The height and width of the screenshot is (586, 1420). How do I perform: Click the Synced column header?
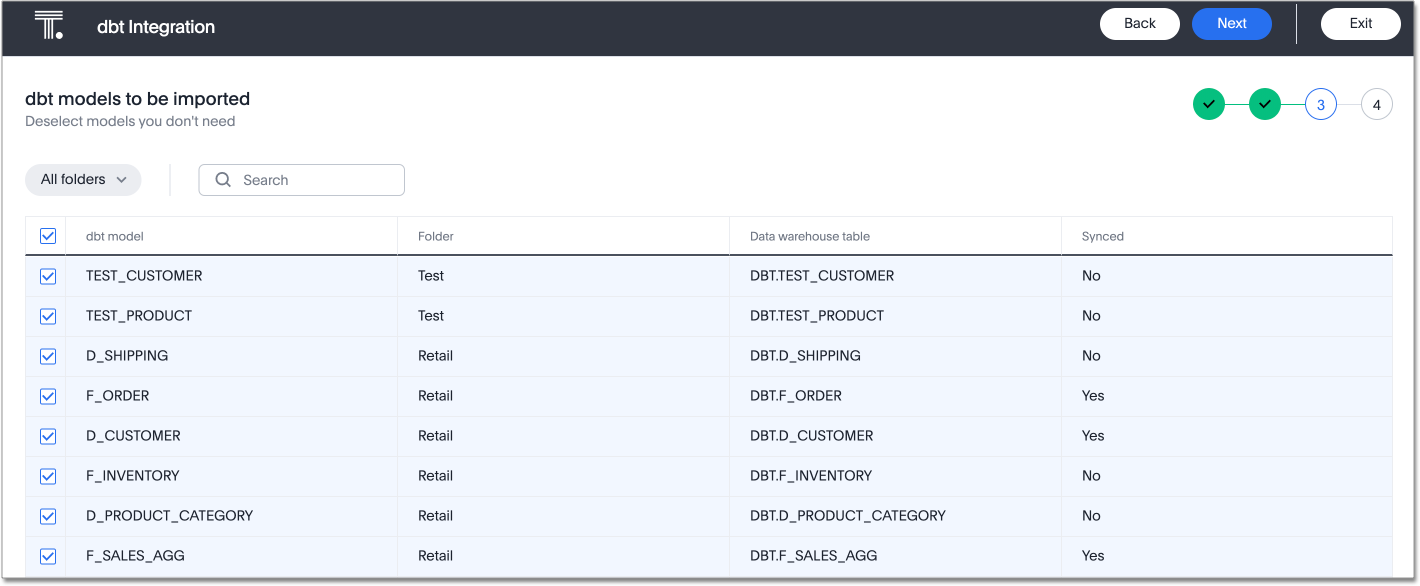[x=1102, y=237]
